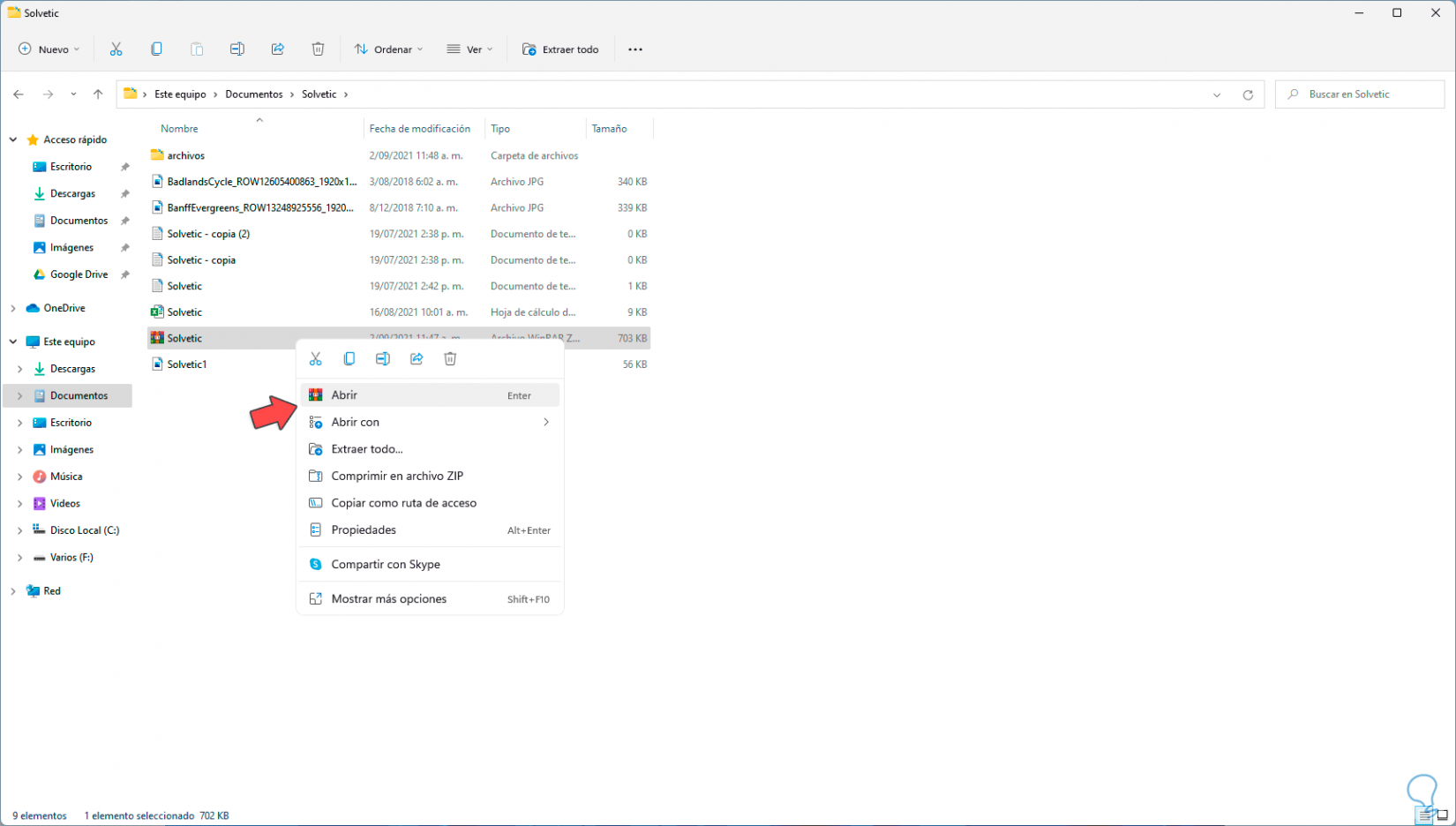Open the Ver dropdown
Viewport: 1456px width, 826px height.
point(469,49)
